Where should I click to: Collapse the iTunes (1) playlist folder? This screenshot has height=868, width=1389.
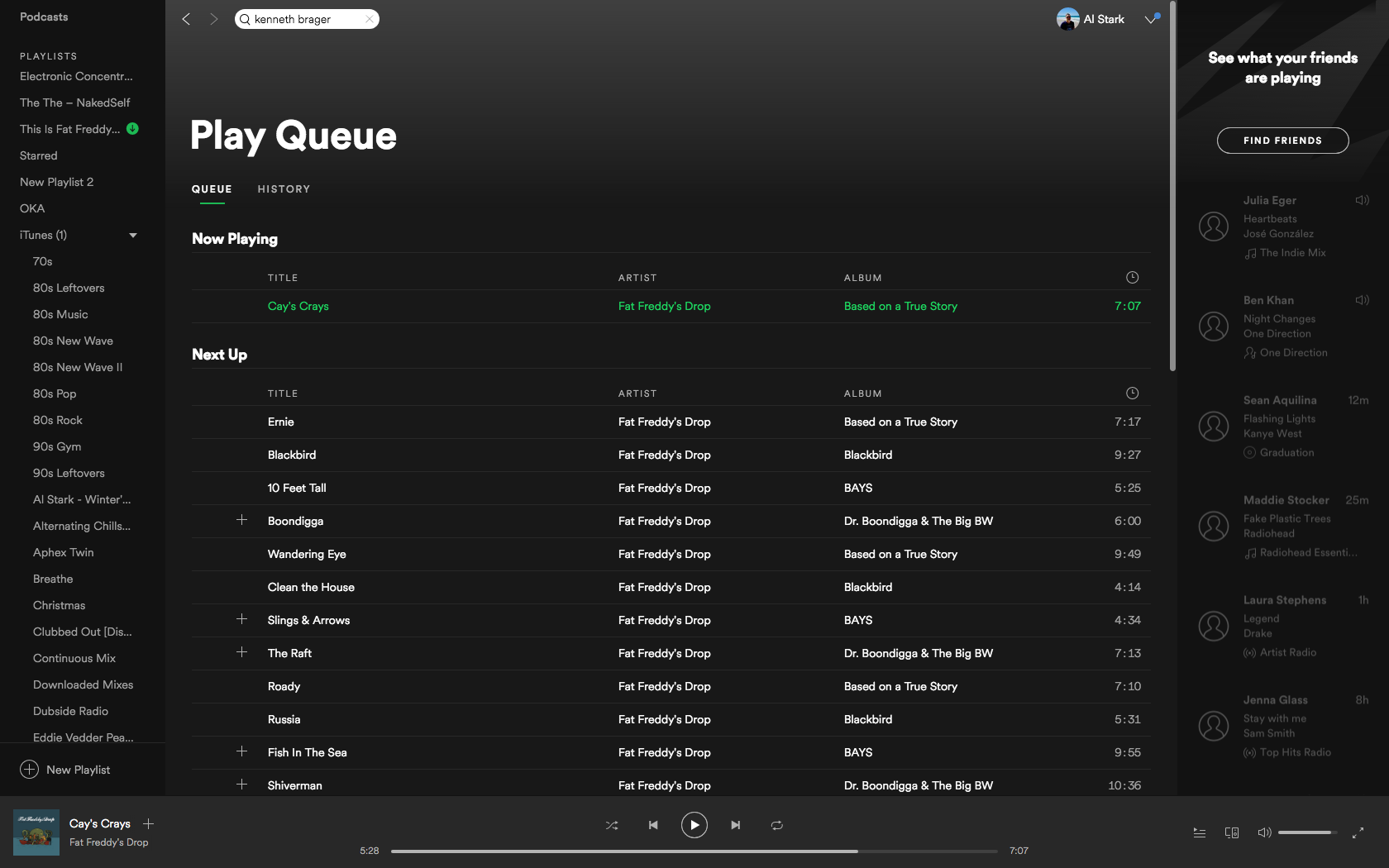point(133,236)
